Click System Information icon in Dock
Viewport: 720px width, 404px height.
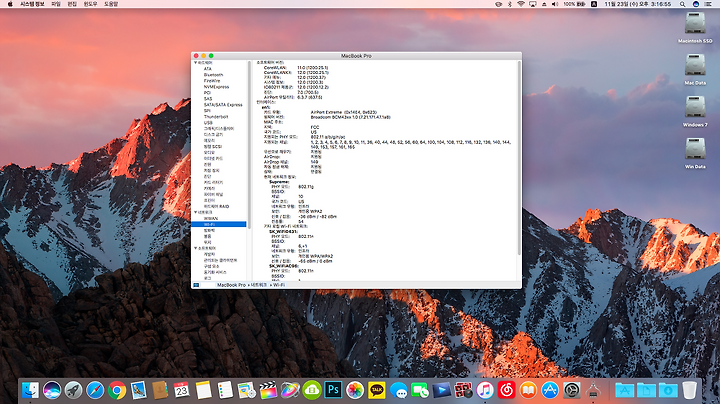(x=594, y=390)
